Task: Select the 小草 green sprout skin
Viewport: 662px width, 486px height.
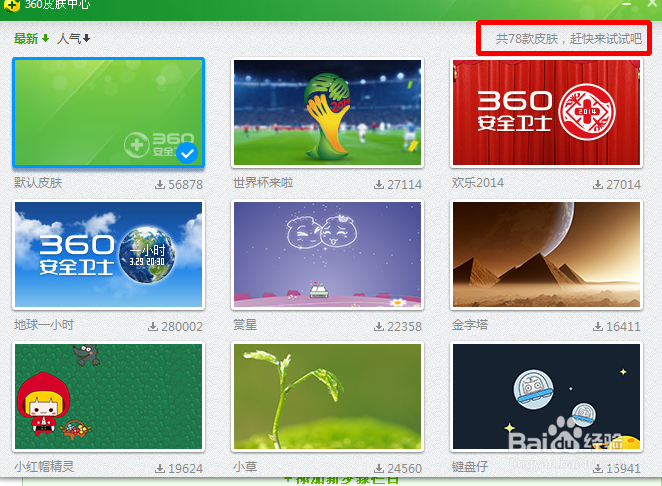Action: pos(327,396)
